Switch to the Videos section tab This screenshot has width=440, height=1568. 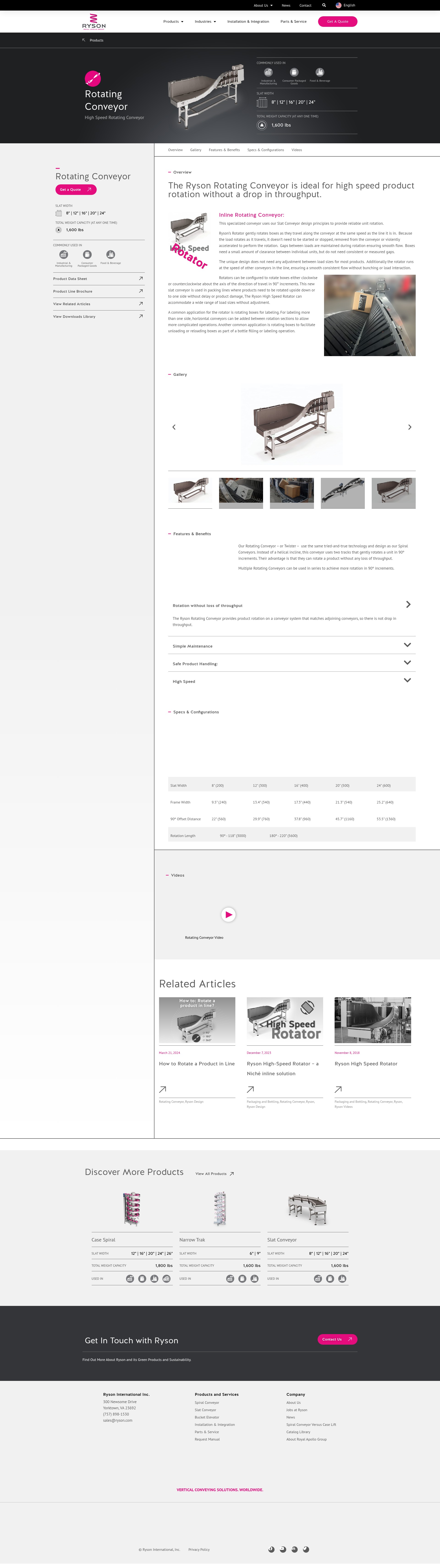[x=296, y=150]
